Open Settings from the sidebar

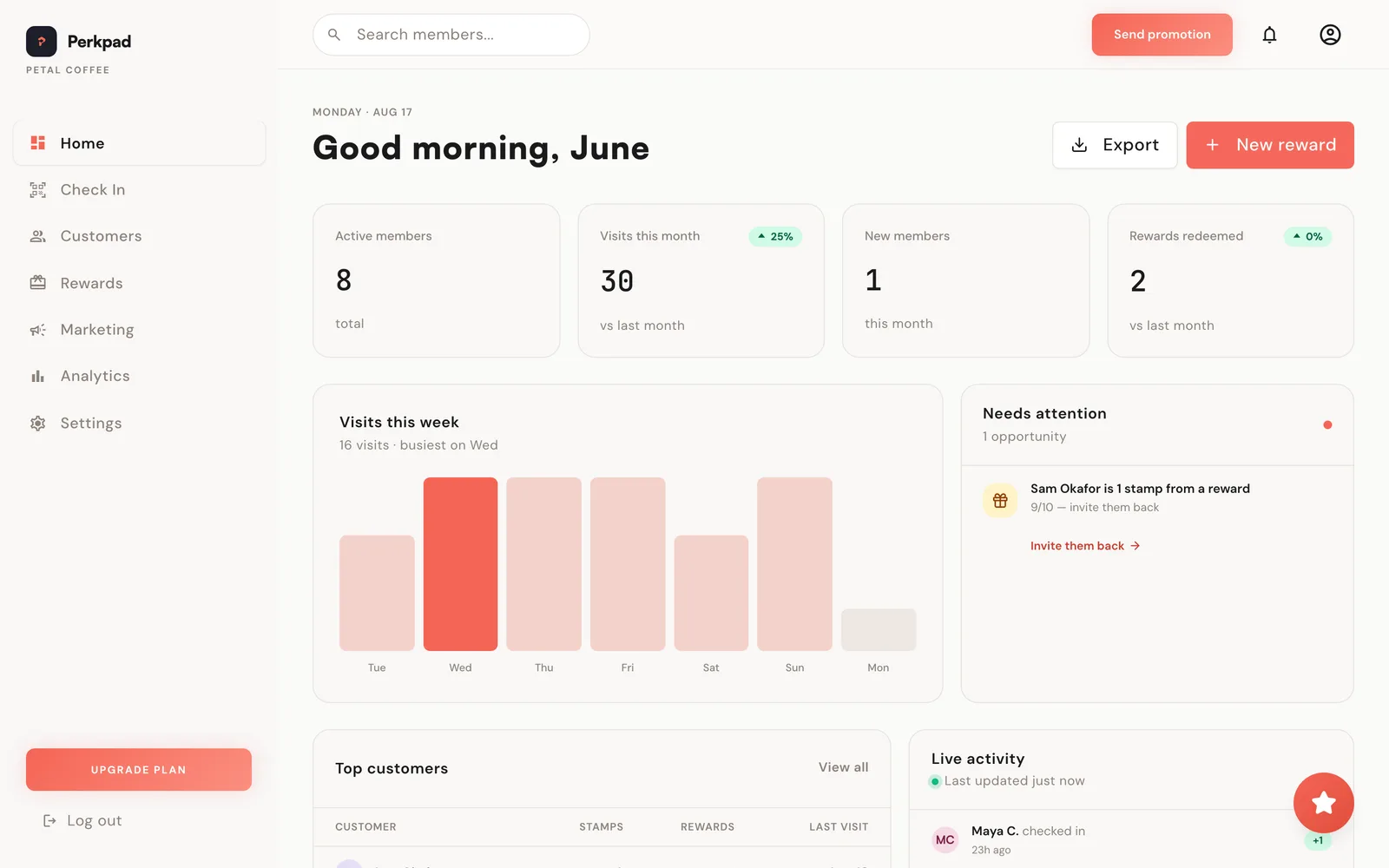click(140, 423)
